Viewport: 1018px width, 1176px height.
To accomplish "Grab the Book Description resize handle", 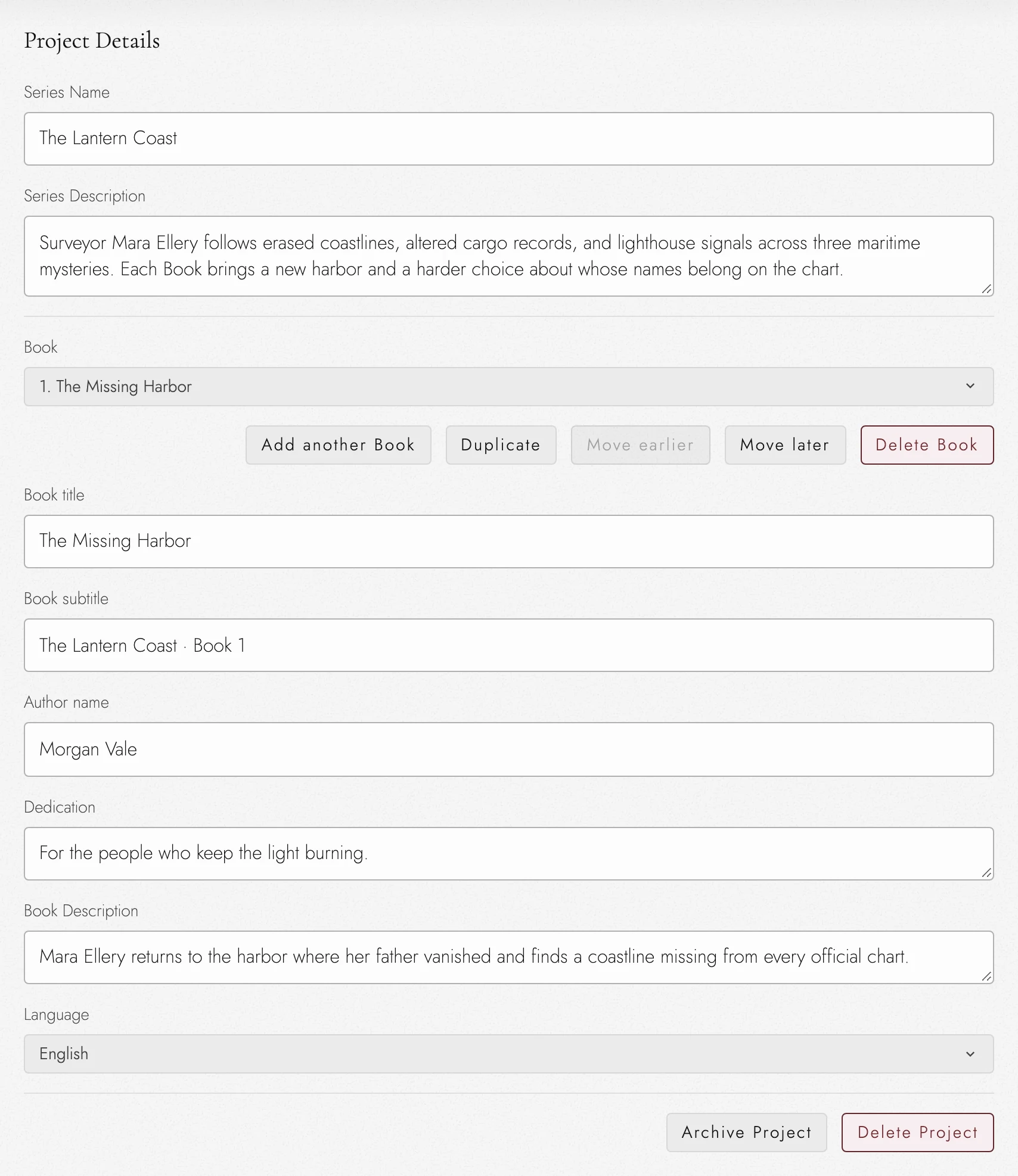I will point(987,977).
